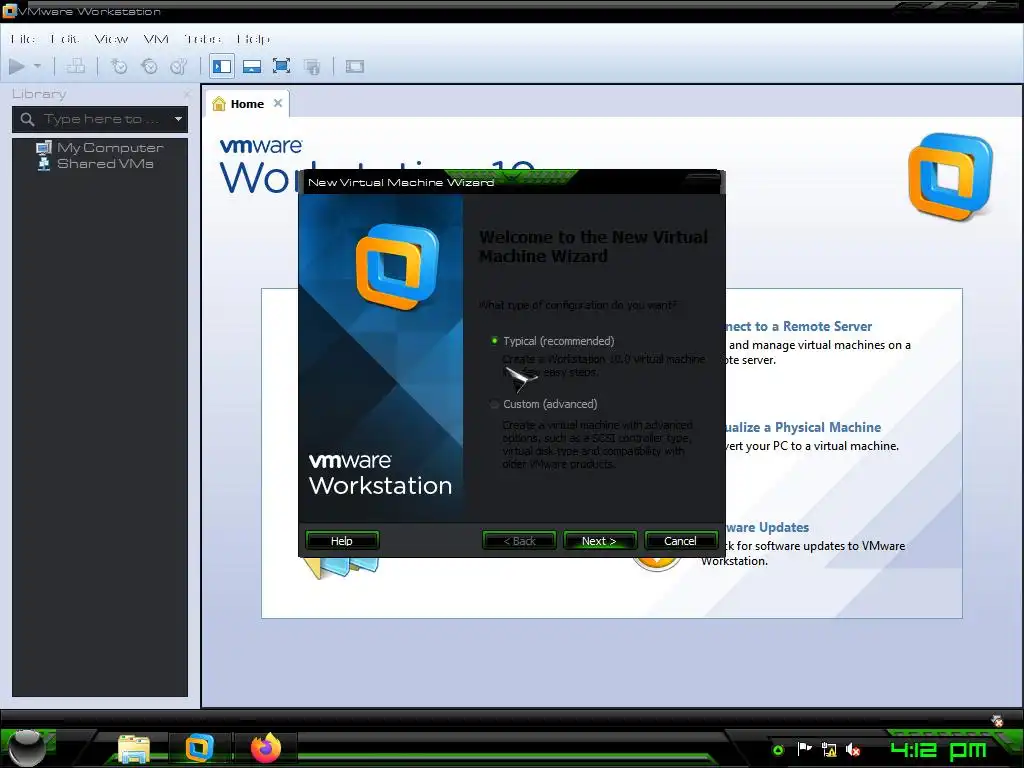This screenshot has height=768, width=1024.
Task: Toggle the Show Library sidebar toolbar icon
Action: click(x=222, y=66)
